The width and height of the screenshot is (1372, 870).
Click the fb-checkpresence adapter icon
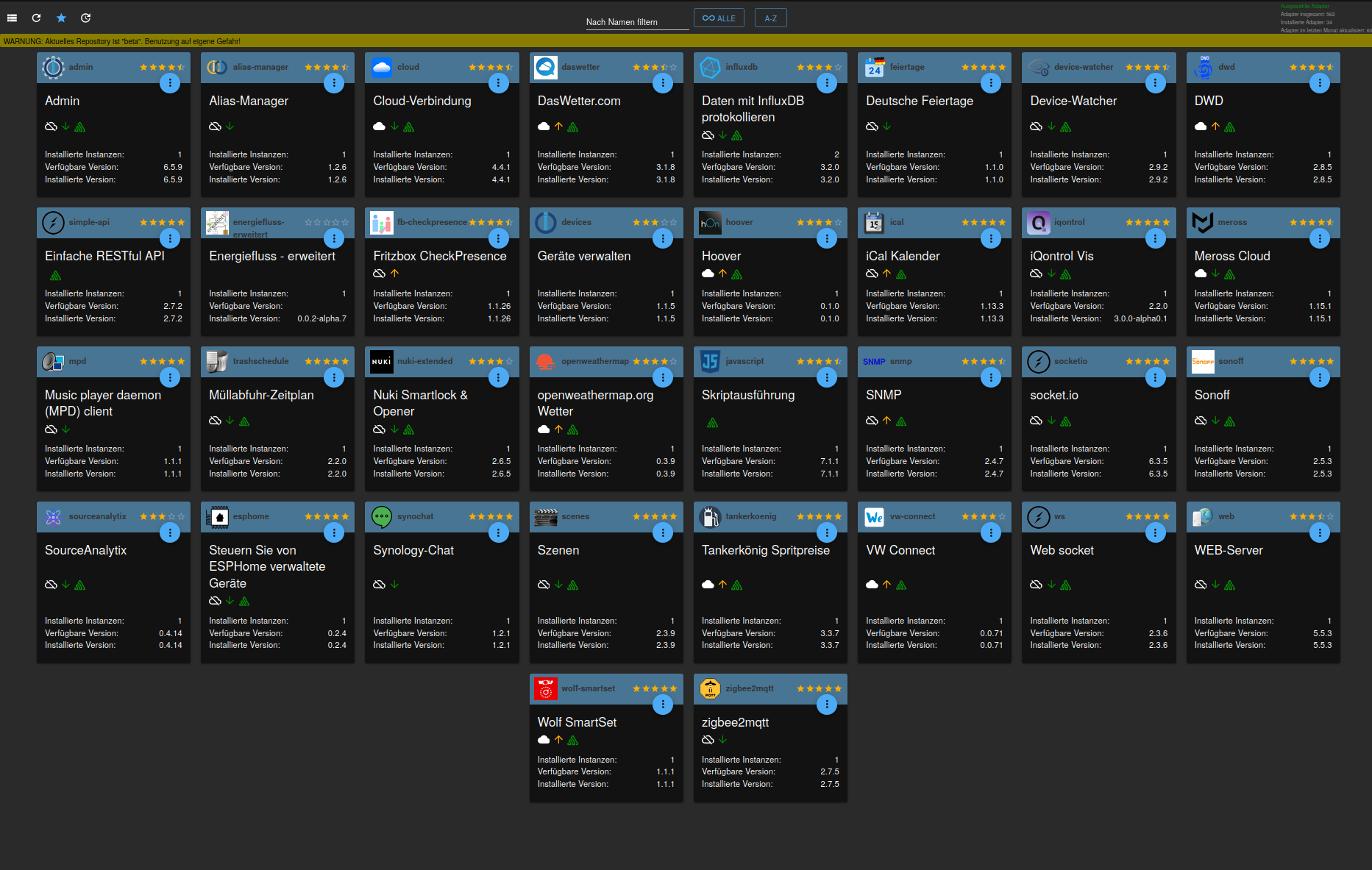[x=382, y=222]
